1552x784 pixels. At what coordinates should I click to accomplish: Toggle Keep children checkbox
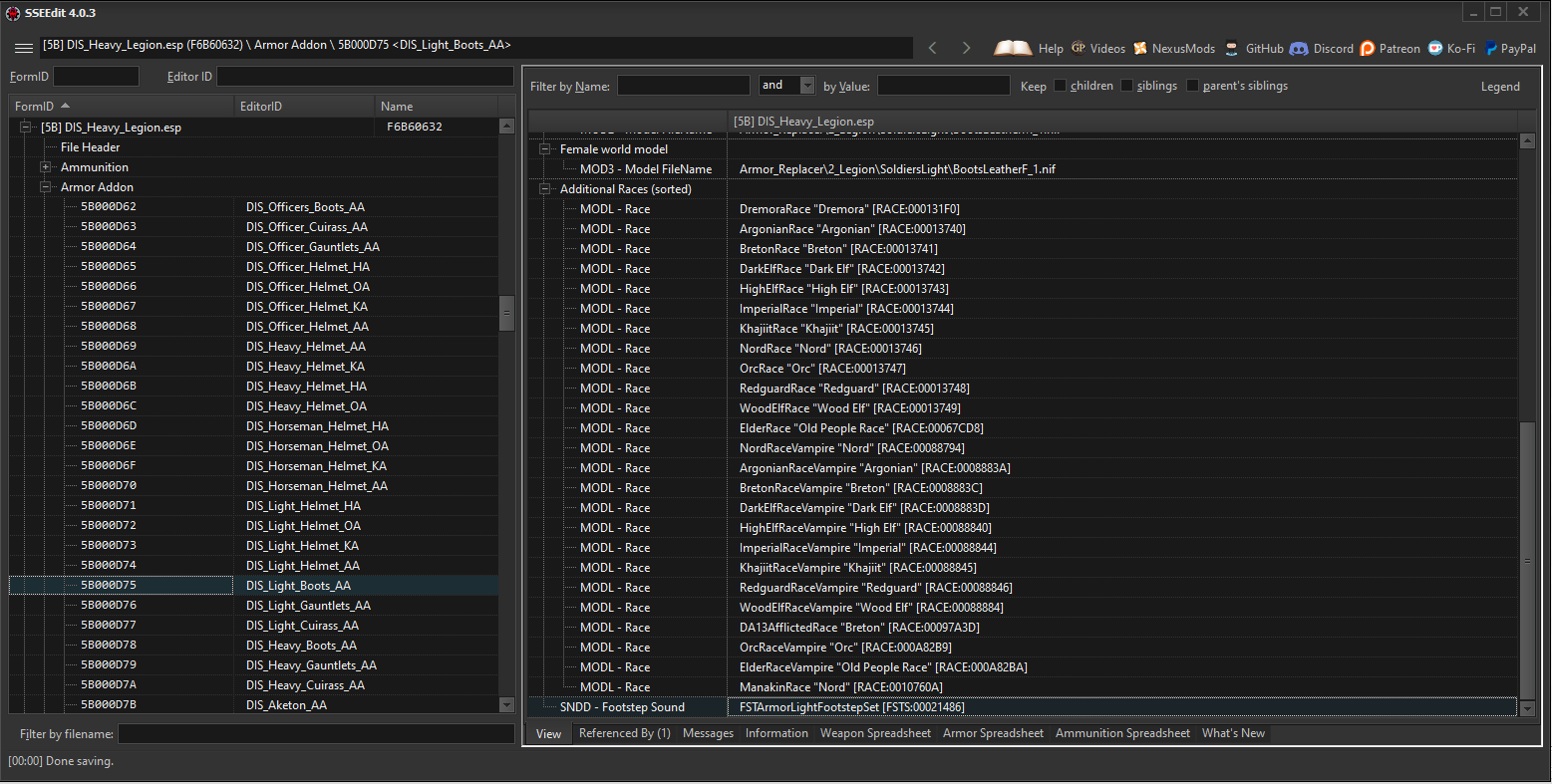1060,86
